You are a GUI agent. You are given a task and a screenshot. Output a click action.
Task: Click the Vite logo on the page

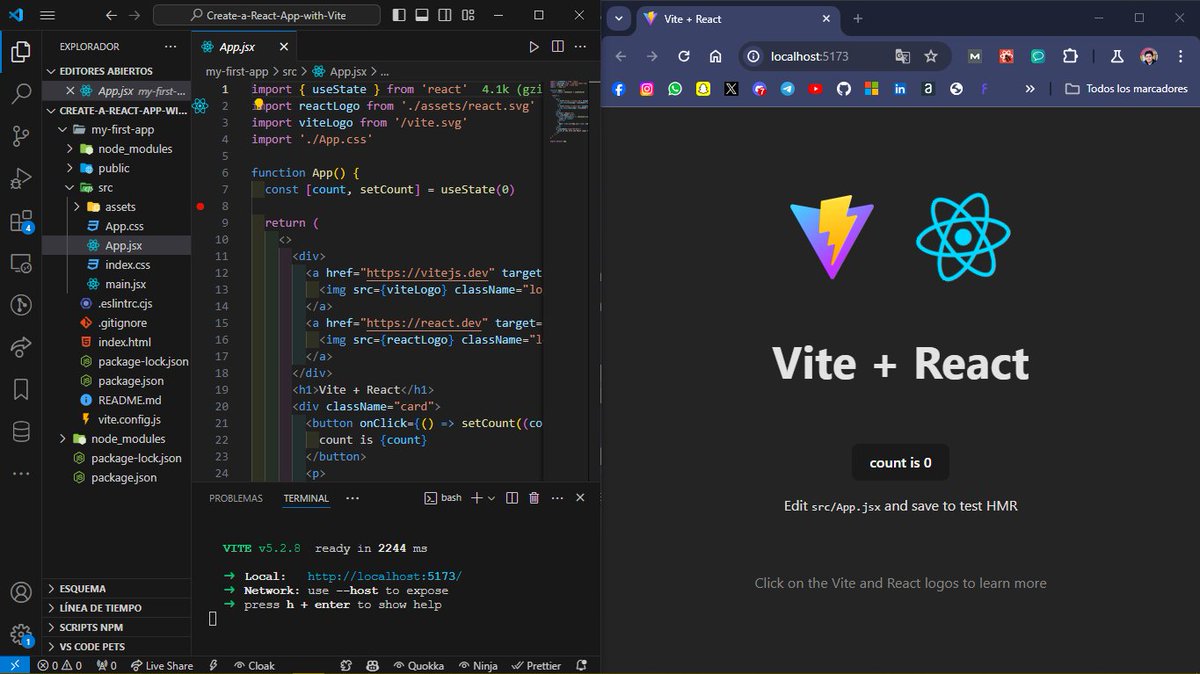[832, 237]
